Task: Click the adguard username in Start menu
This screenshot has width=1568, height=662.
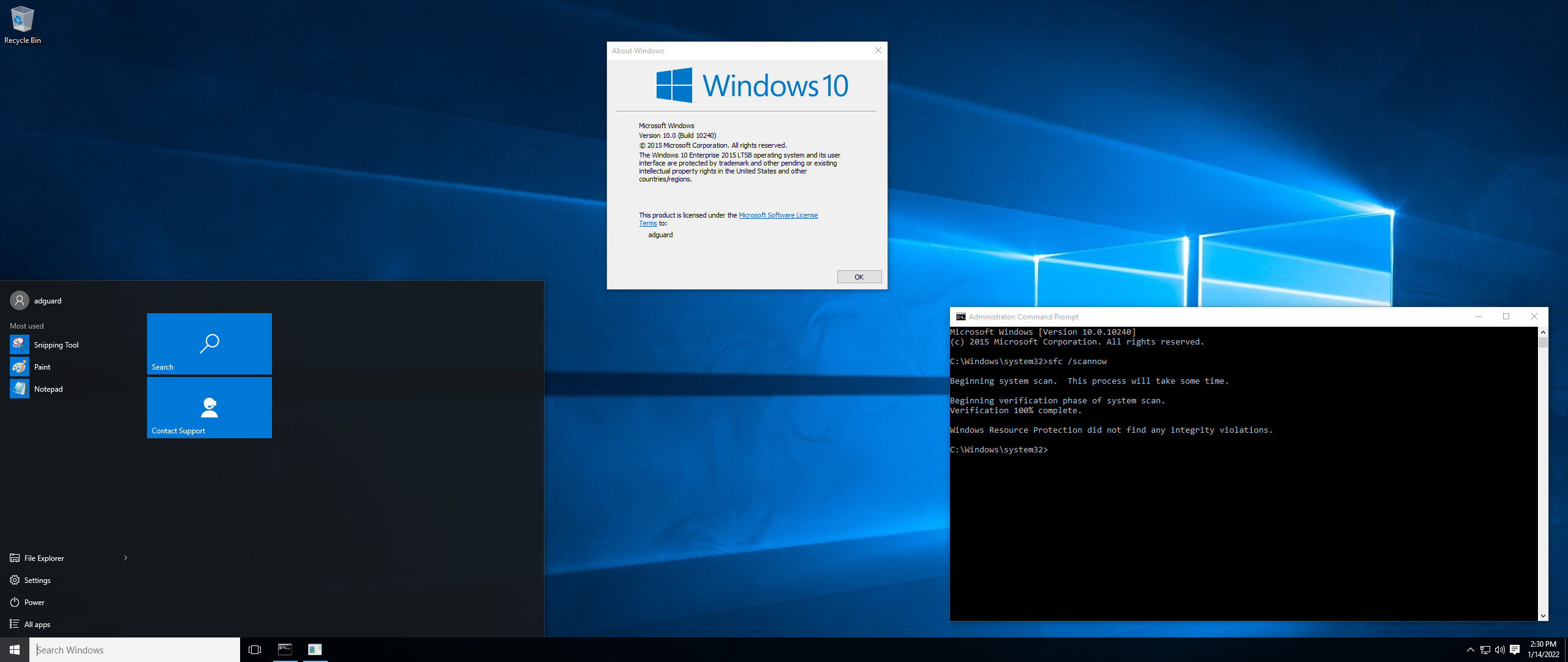Action: [48, 301]
